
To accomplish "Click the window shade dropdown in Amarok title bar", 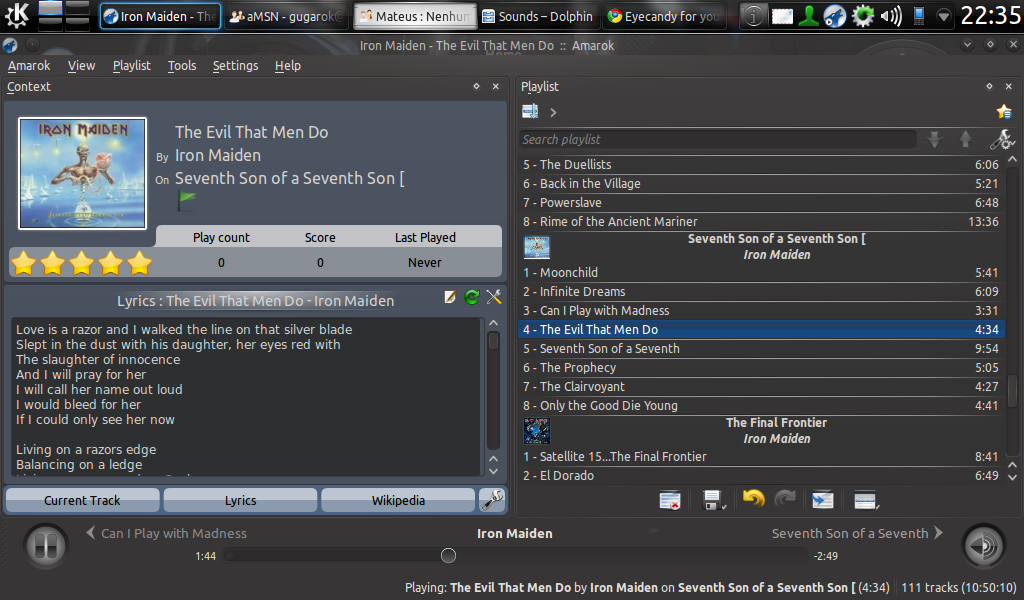I will tap(967, 44).
